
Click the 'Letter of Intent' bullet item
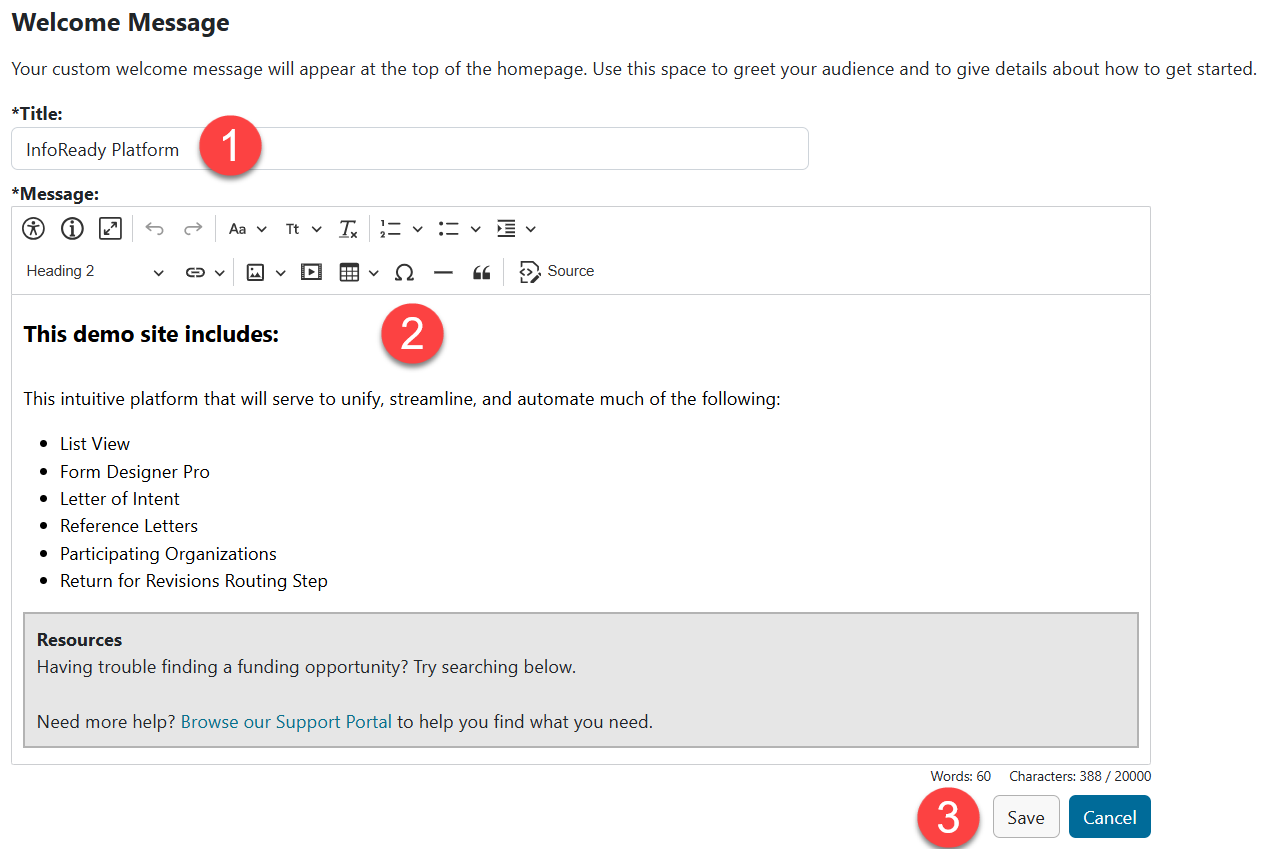(120, 499)
